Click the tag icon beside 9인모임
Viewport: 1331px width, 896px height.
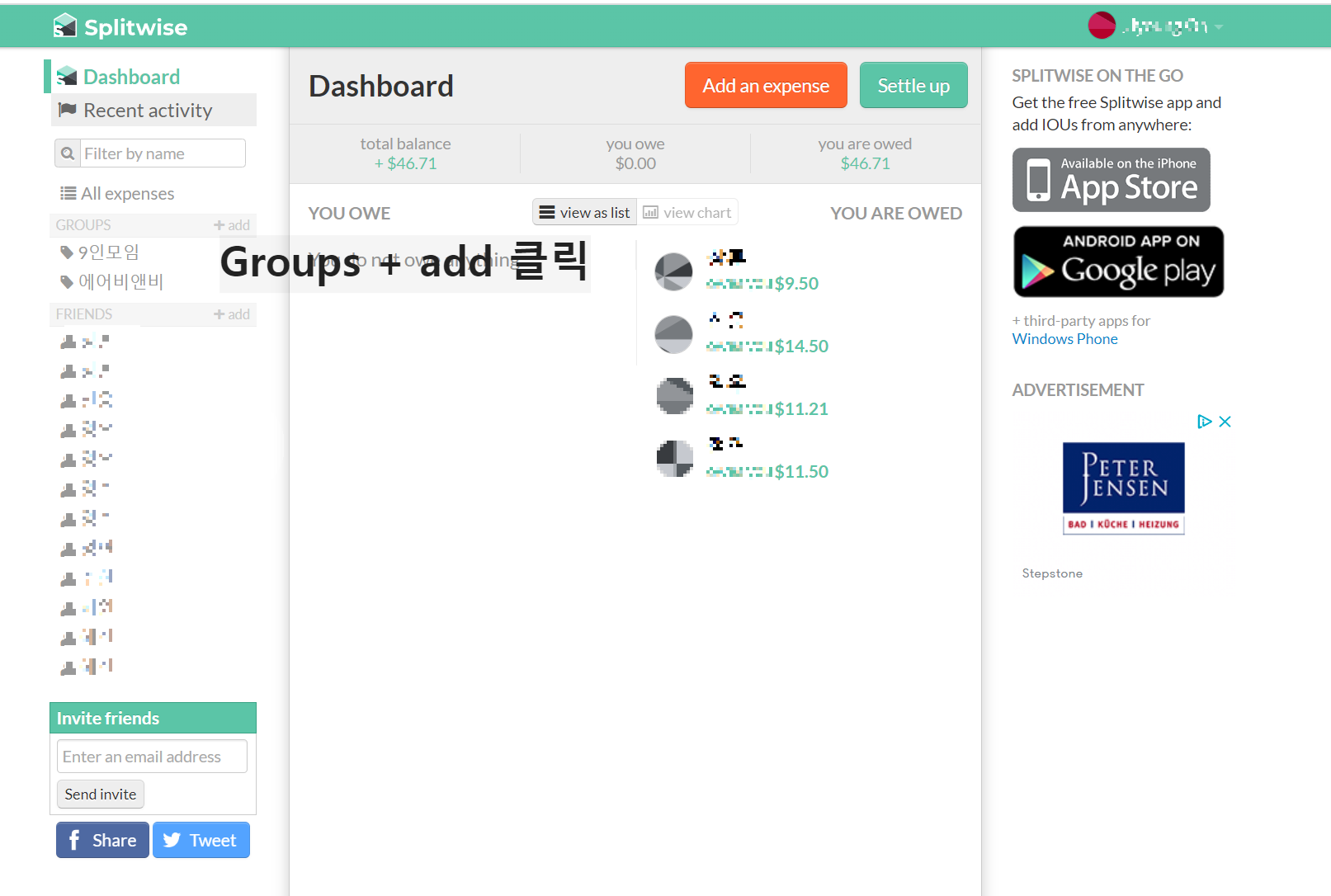pyautogui.click(x=67, y=252)
